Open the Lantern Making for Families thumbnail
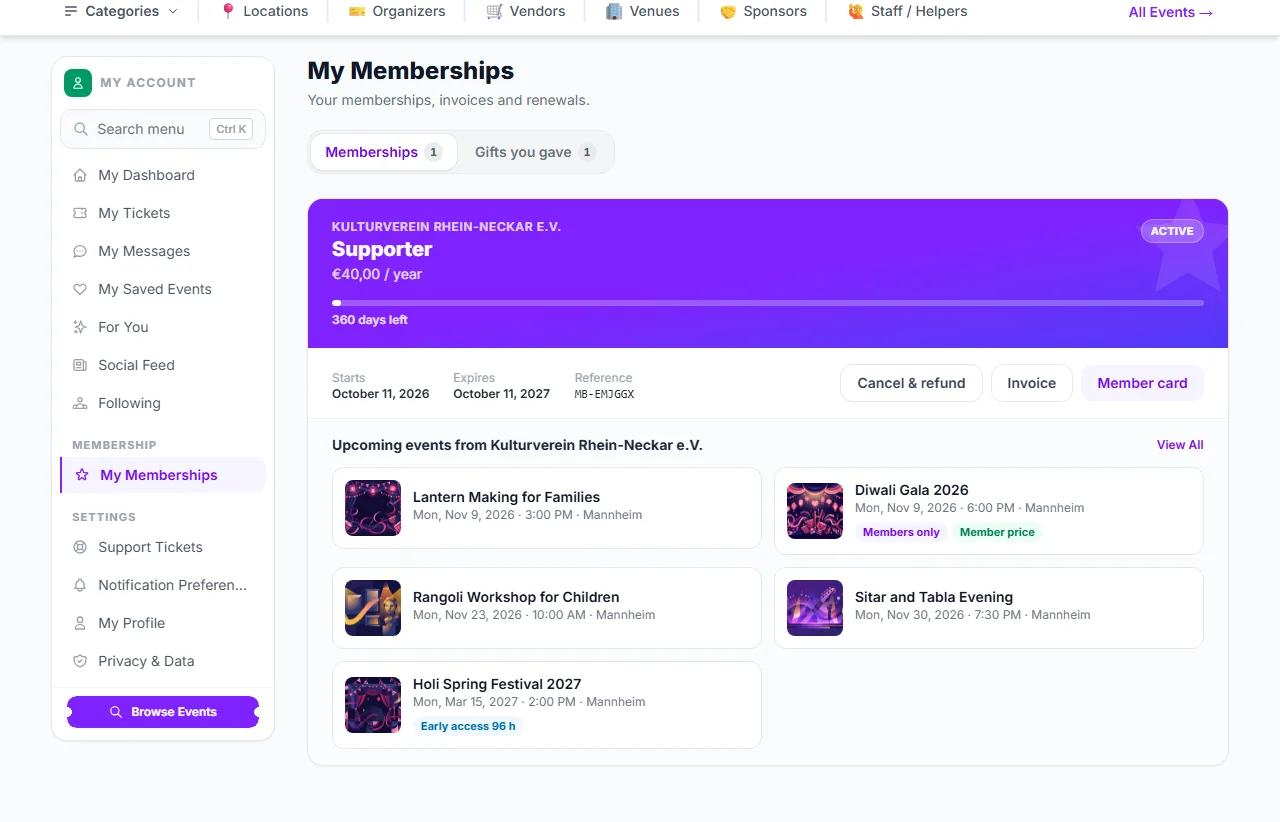The height and width of the screenshot is (822, 1280). (x=373, y=508)
